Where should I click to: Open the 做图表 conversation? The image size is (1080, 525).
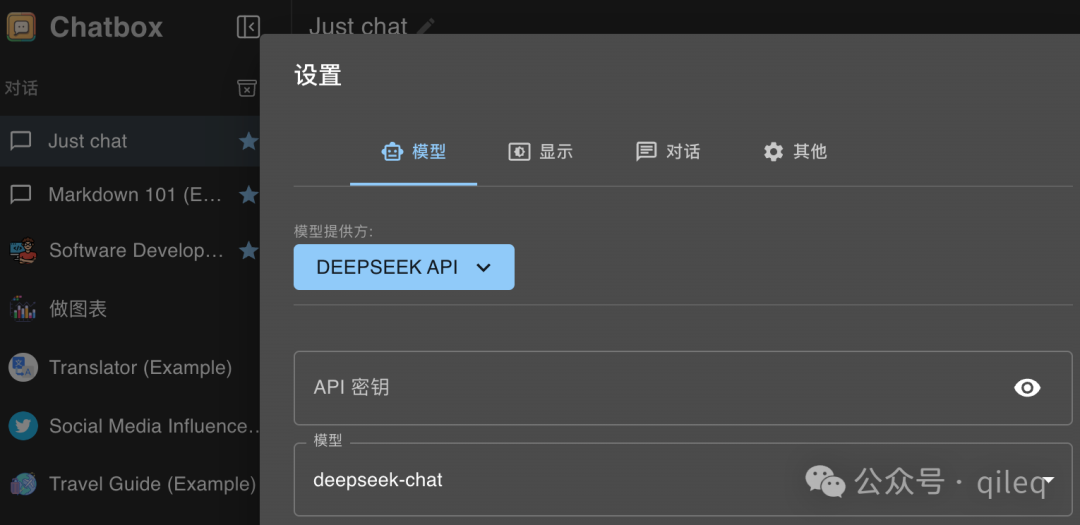tap(129, 308)
